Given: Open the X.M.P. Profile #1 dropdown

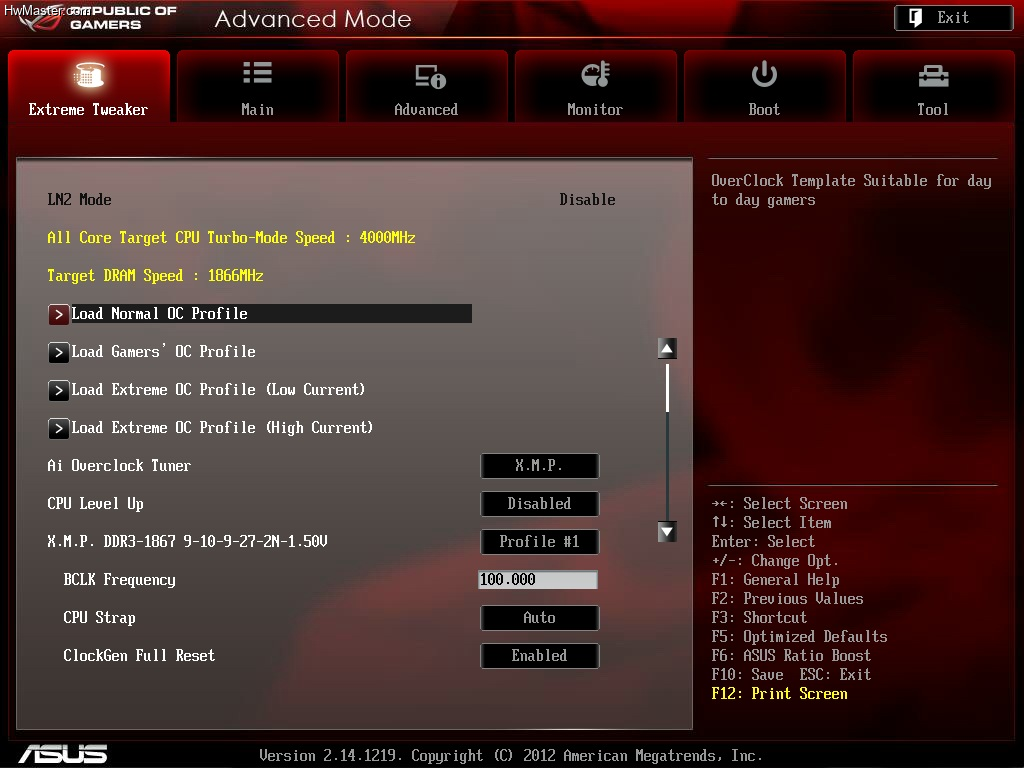Looking at the screenshot, I should click(539, 541).
